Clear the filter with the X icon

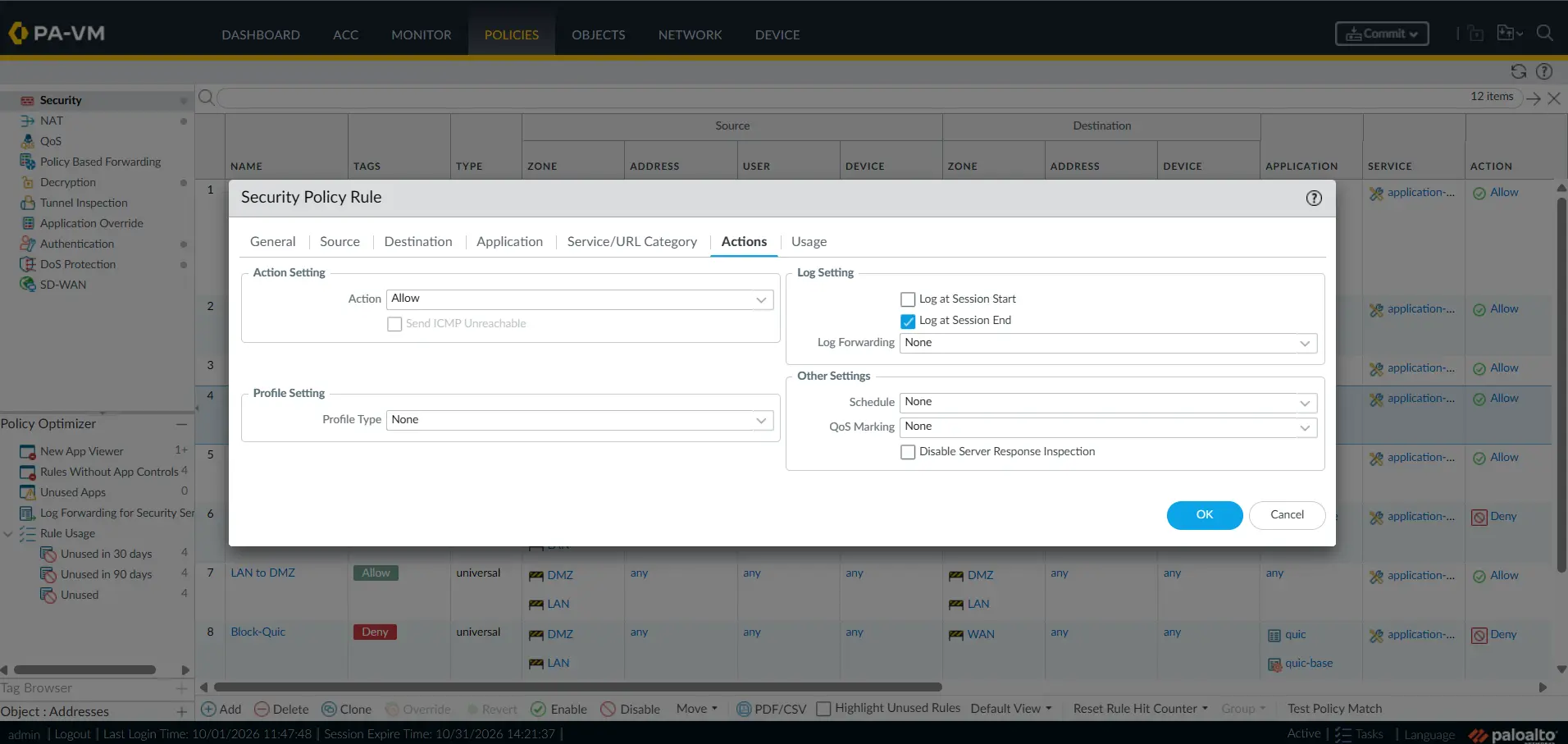click(x=1554, y=98)
